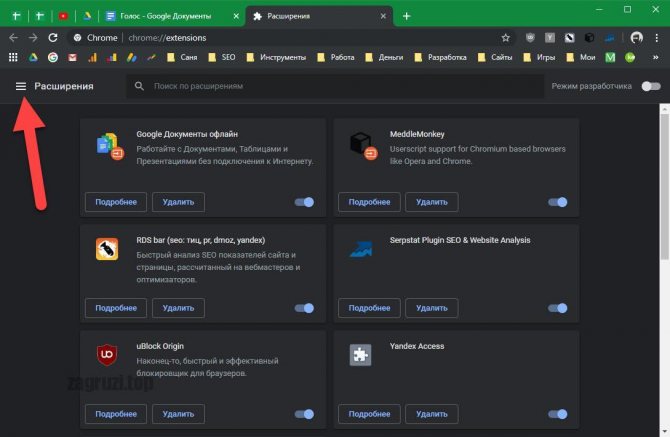Bookmark this page using the star icon

click(505, 38)
